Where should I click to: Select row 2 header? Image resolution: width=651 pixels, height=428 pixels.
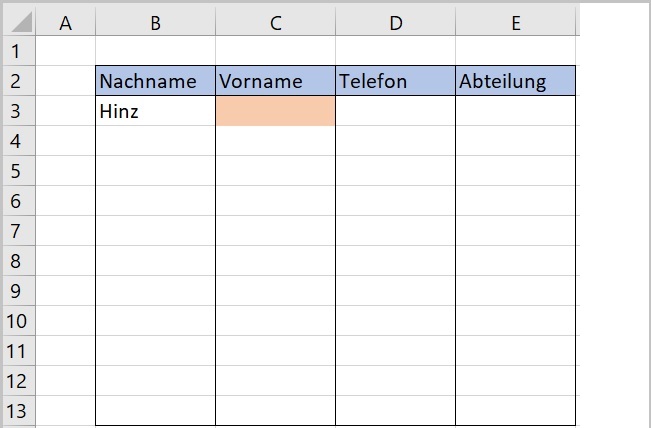[x=18, y=81]
